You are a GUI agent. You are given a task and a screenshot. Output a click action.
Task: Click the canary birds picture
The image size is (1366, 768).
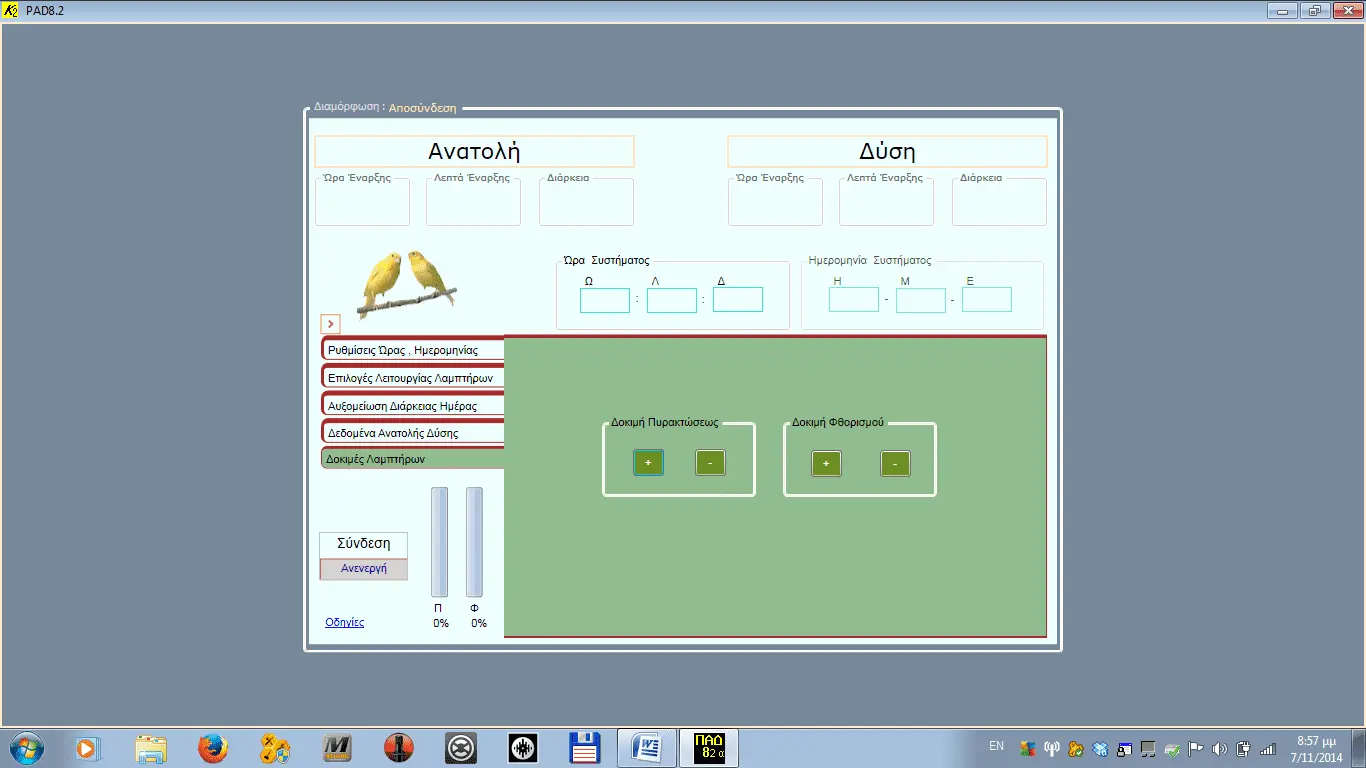point(407,283)
